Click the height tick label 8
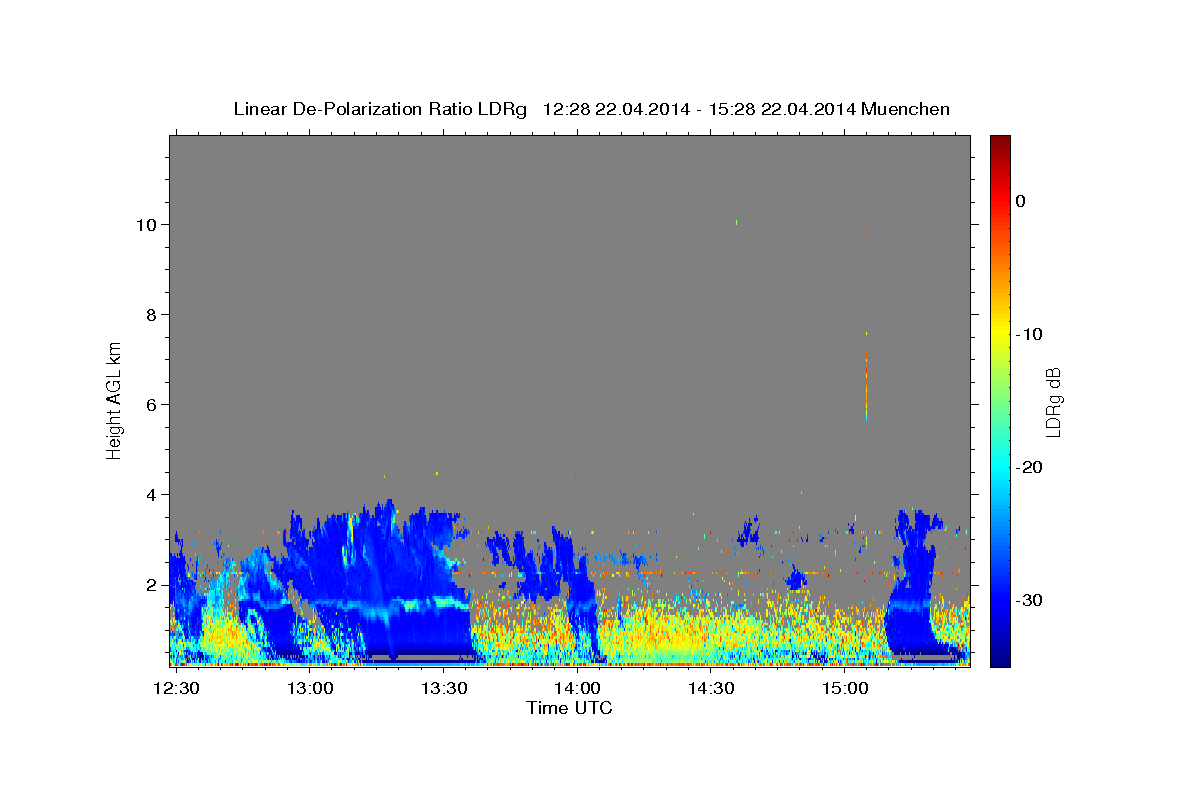This screenshot has width=1200, height=800. pyautogui.click(x=151, y=315)
